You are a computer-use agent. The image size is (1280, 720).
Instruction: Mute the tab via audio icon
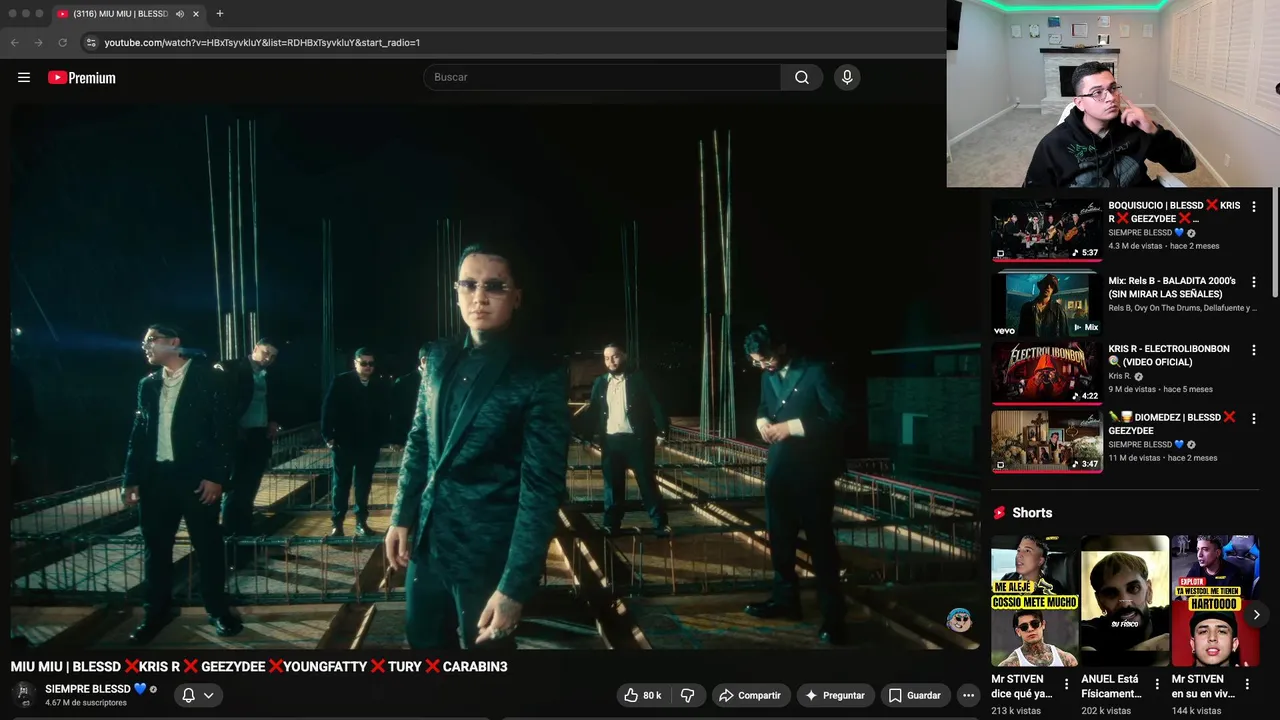[x=179, y=14]
